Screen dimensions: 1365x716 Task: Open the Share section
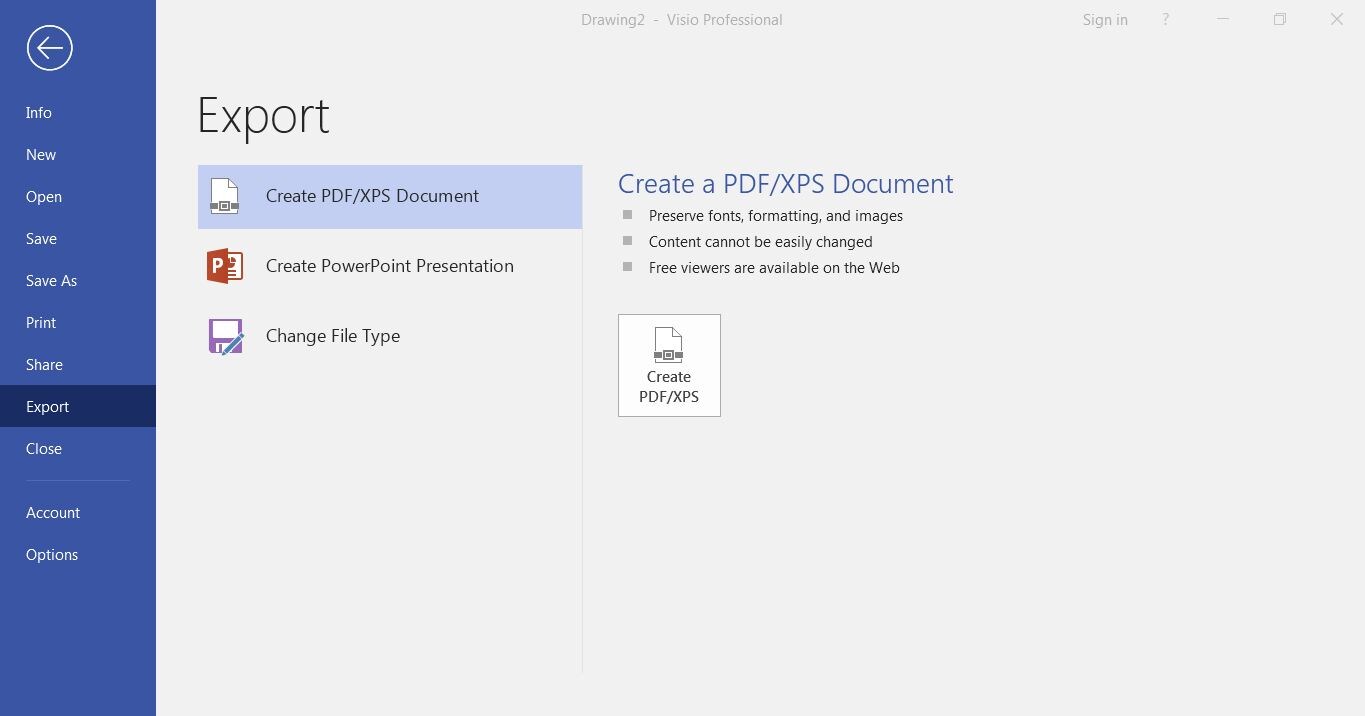click(44, 364)
